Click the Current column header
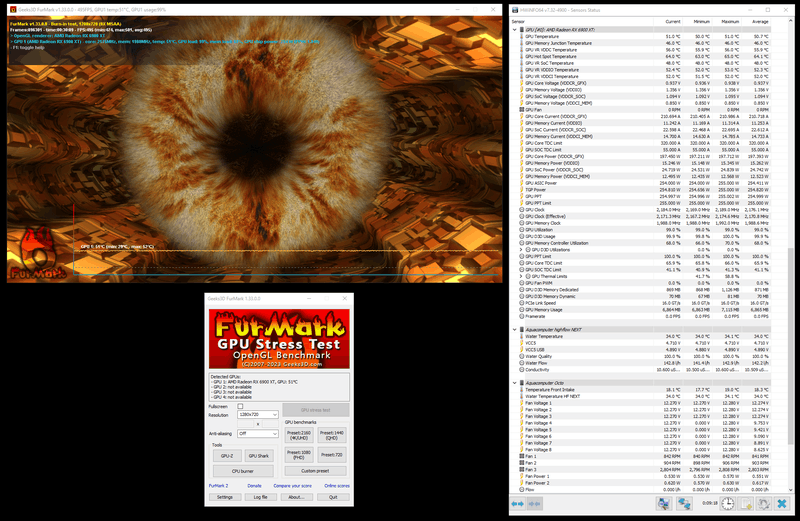The height and width of the screenshot is (521, 800). [668, 21]
